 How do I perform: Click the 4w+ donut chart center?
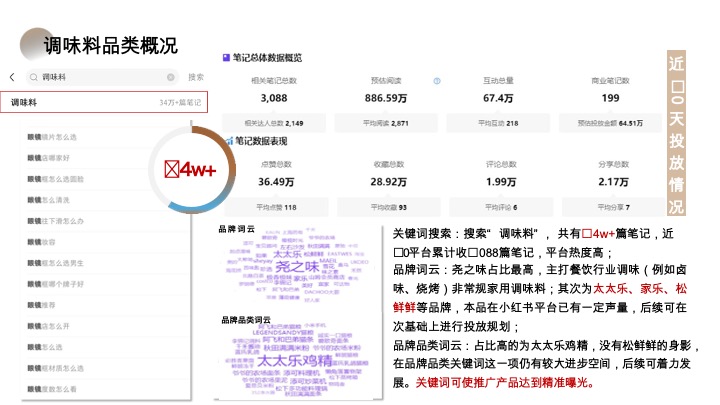pyautogui.click(x=190, y=169)
